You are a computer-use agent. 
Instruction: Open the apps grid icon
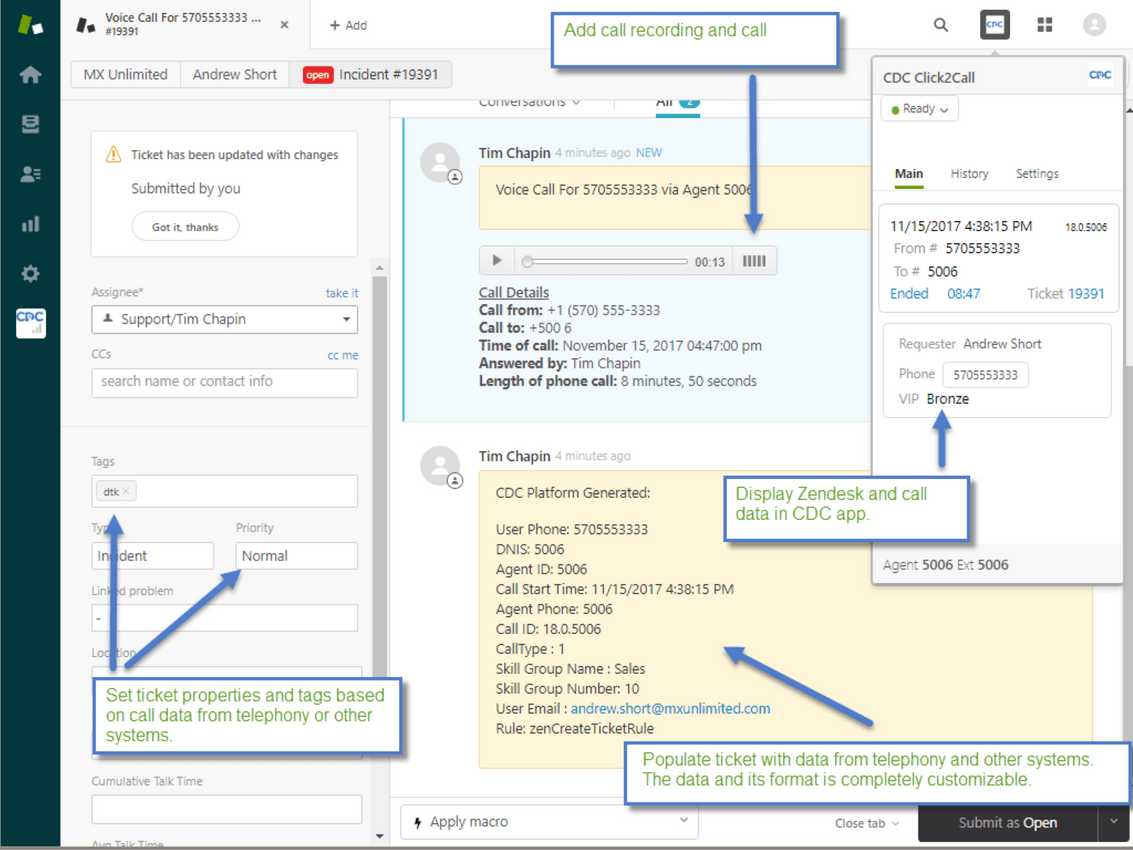[1044, 24]
